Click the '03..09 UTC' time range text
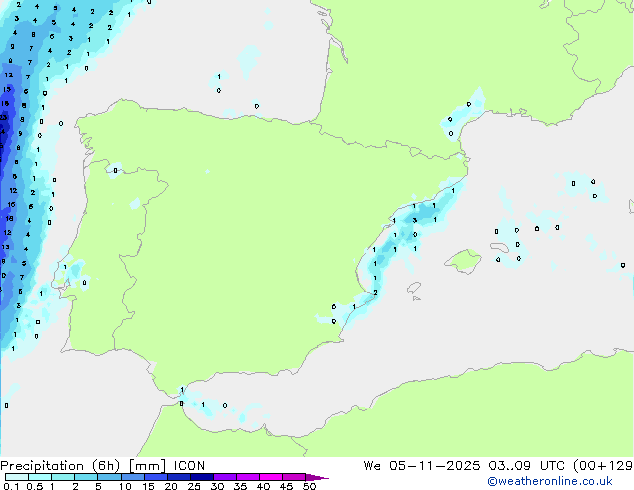634x490 pixels. click(x=528, y=466)
